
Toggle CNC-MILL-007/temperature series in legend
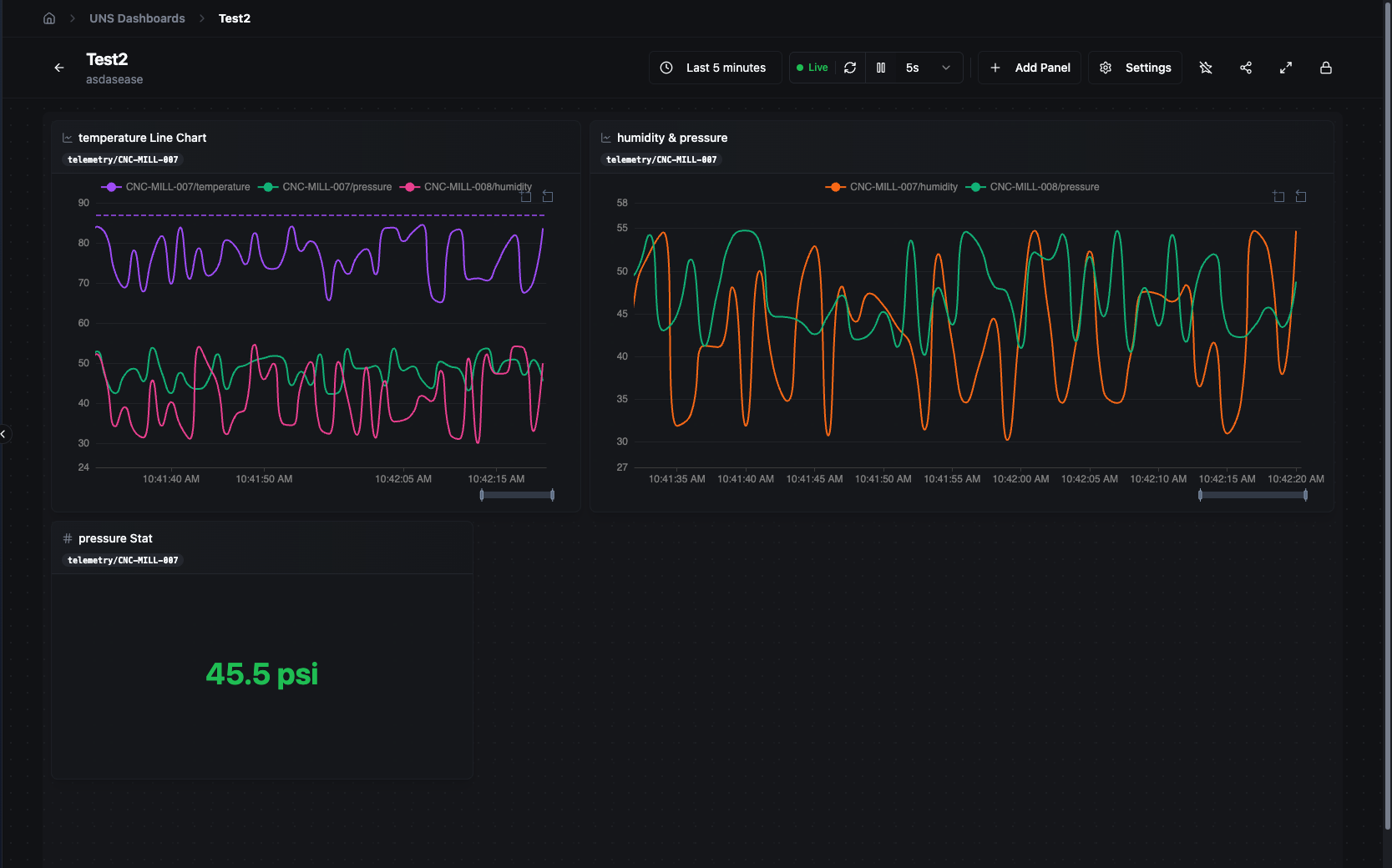click(176, 187)
